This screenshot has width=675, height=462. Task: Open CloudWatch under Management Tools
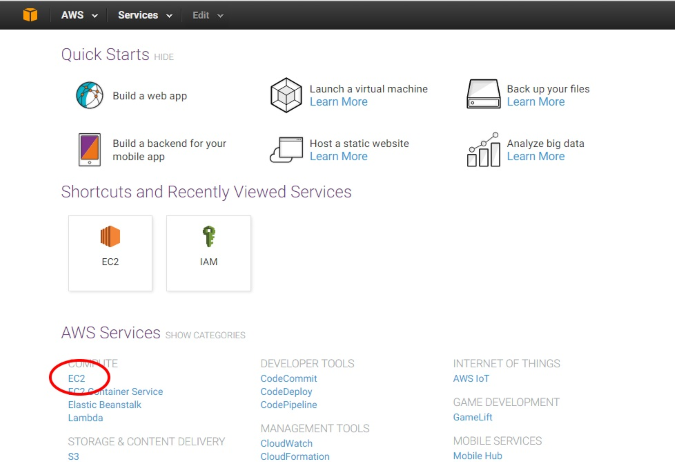pos(286,443)
